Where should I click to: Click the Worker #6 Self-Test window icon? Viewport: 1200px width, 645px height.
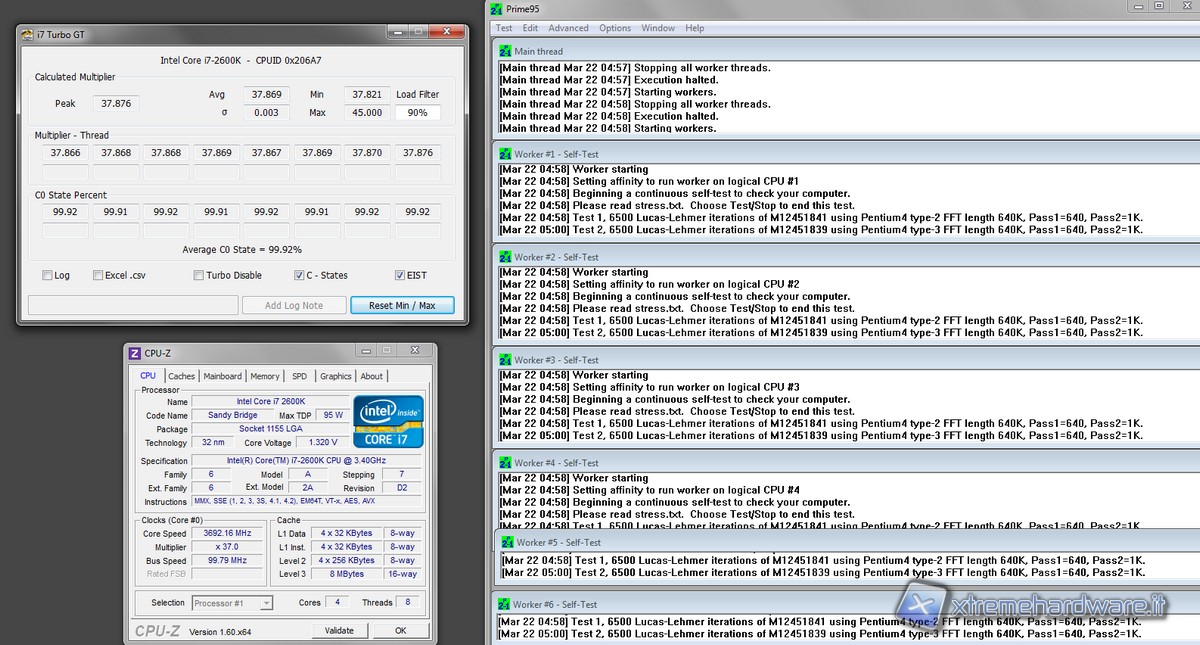click(505, 604)
